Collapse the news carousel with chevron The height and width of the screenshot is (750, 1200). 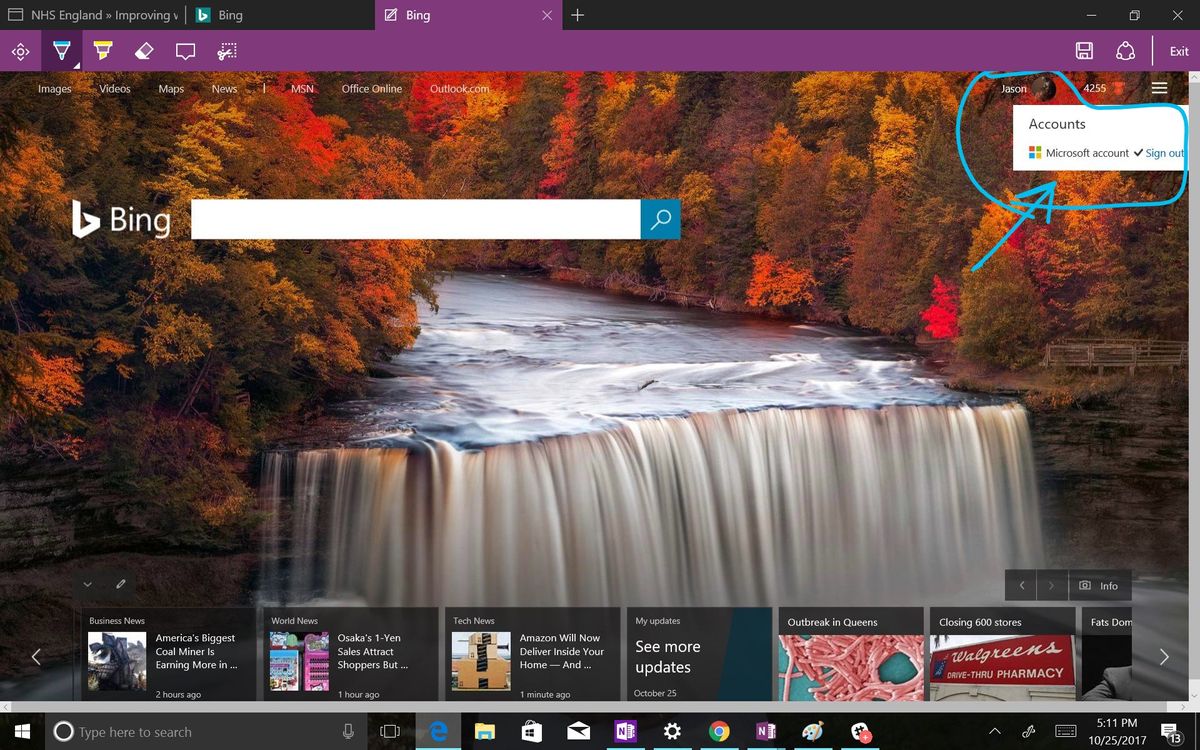click(x=88, y=584)
